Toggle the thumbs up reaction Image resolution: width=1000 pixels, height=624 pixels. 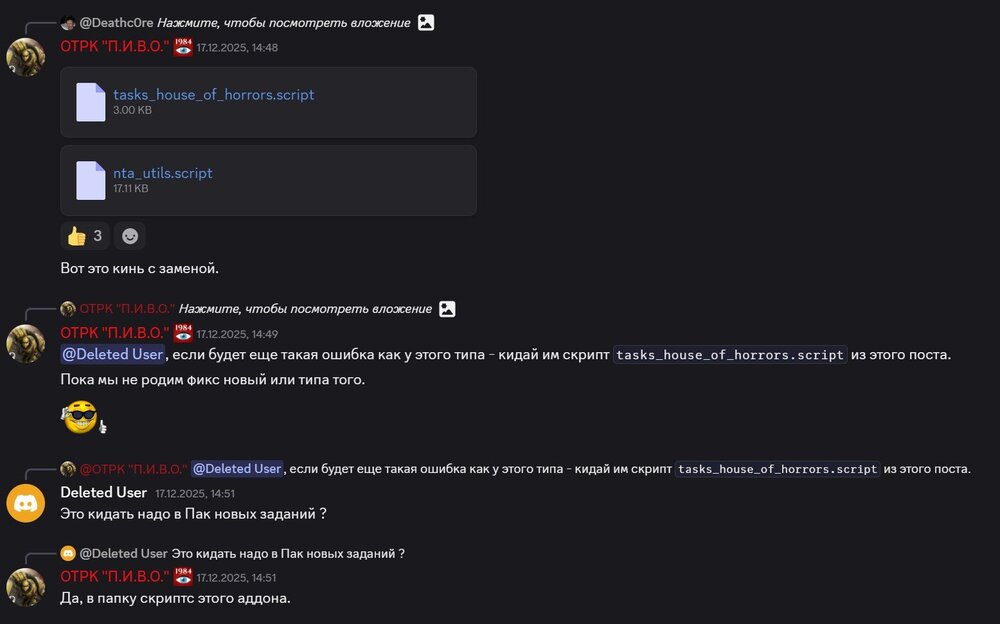click(x=85, y=236)
